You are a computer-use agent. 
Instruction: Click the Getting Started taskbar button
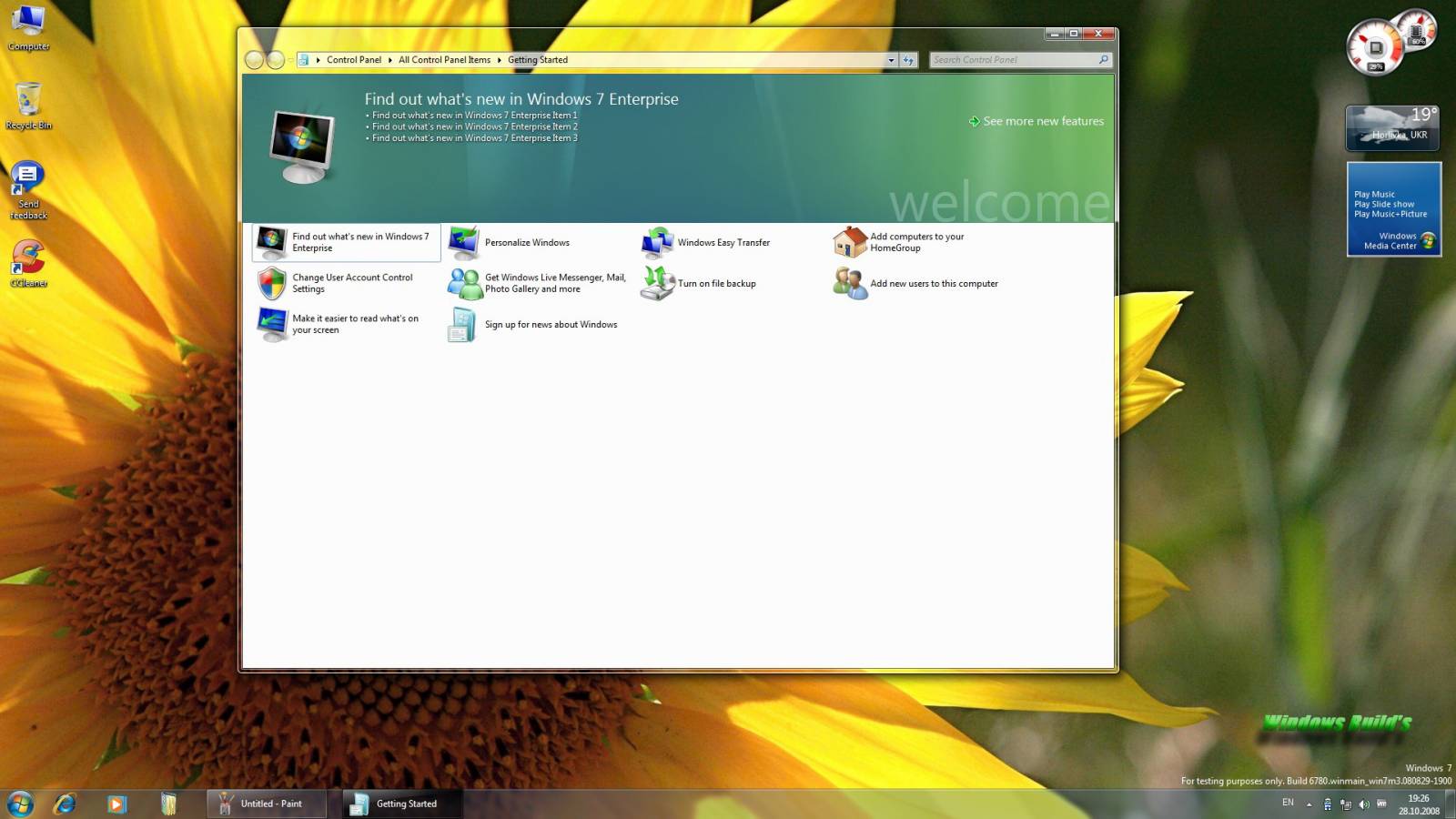402,804
